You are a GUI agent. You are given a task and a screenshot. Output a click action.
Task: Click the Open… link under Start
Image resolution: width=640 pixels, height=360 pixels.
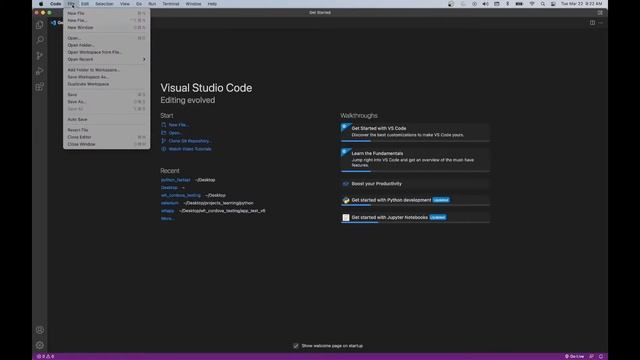pyautogui.click(x=175, y=133)
